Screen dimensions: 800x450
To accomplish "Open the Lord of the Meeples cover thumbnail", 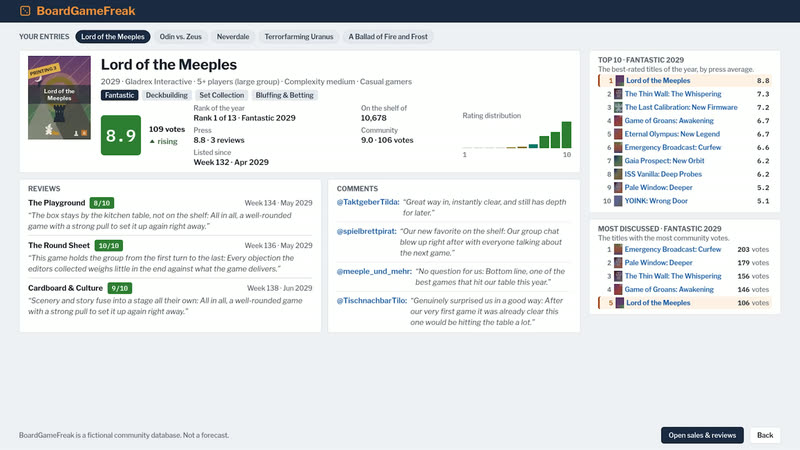I will (59, 97).
